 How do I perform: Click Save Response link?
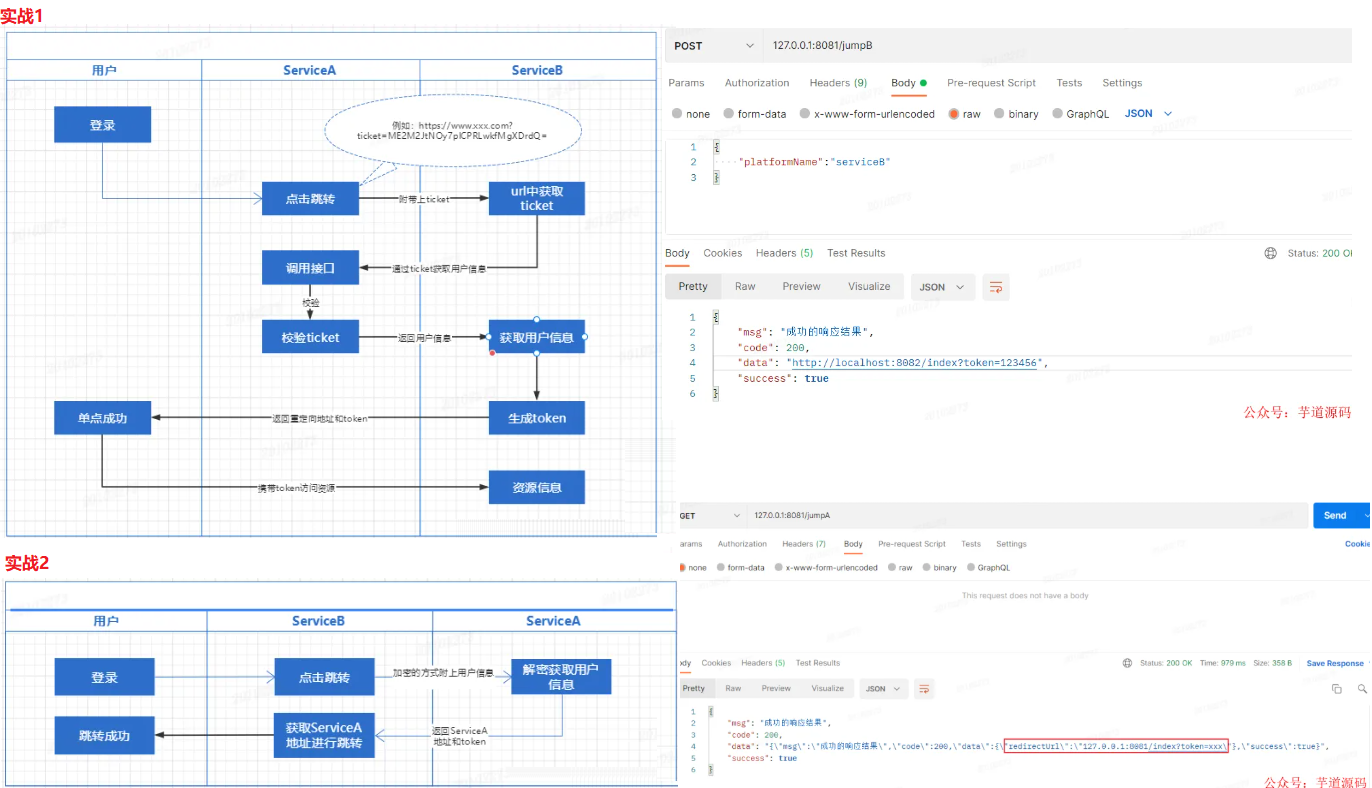tap(1334, 663)
